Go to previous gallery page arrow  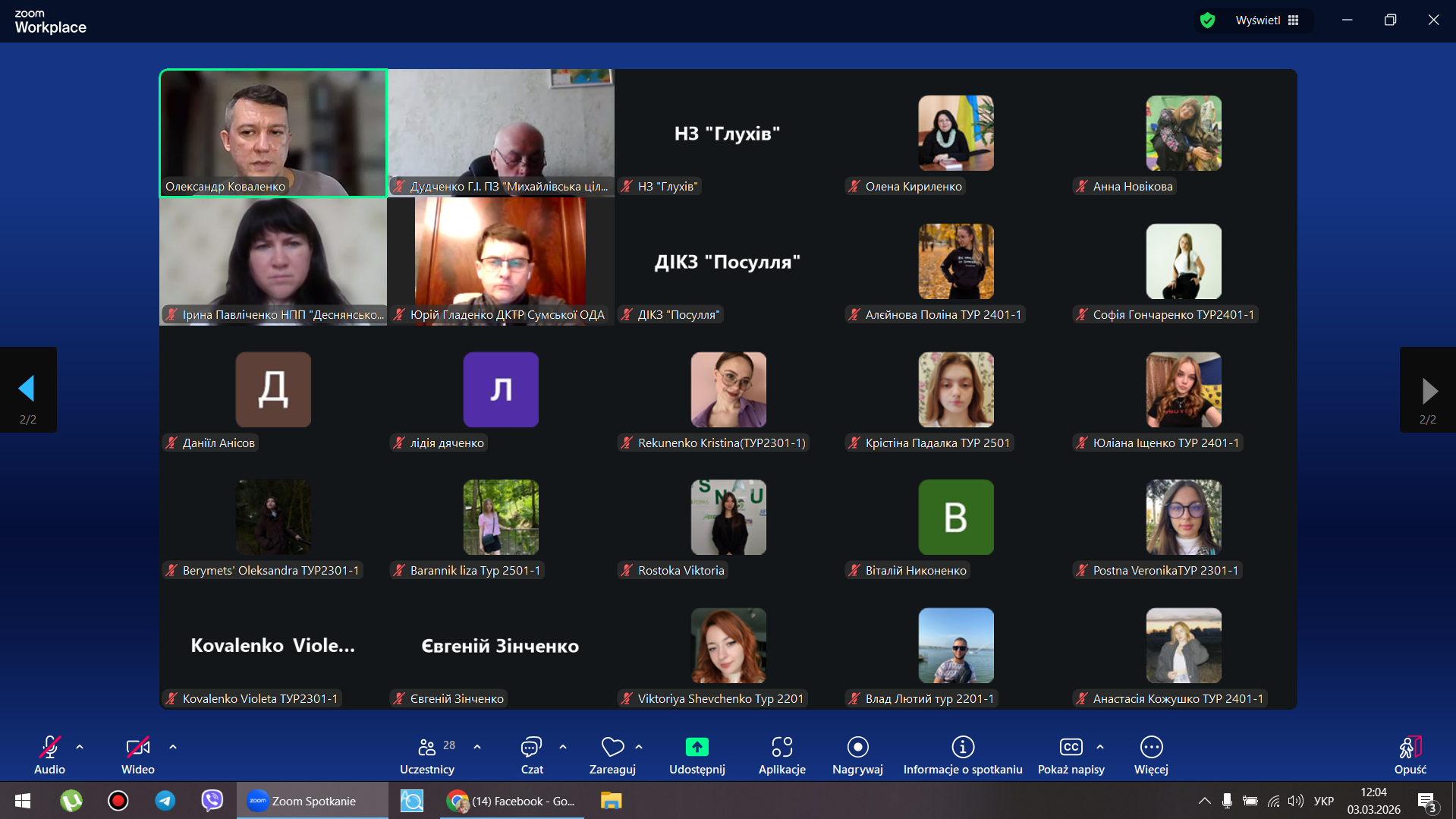point(27,389)
